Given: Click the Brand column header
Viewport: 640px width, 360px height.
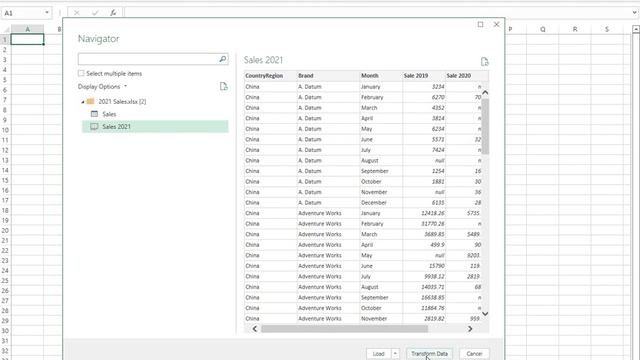Looking at the screenshot, I should click(x=328, y=76).
